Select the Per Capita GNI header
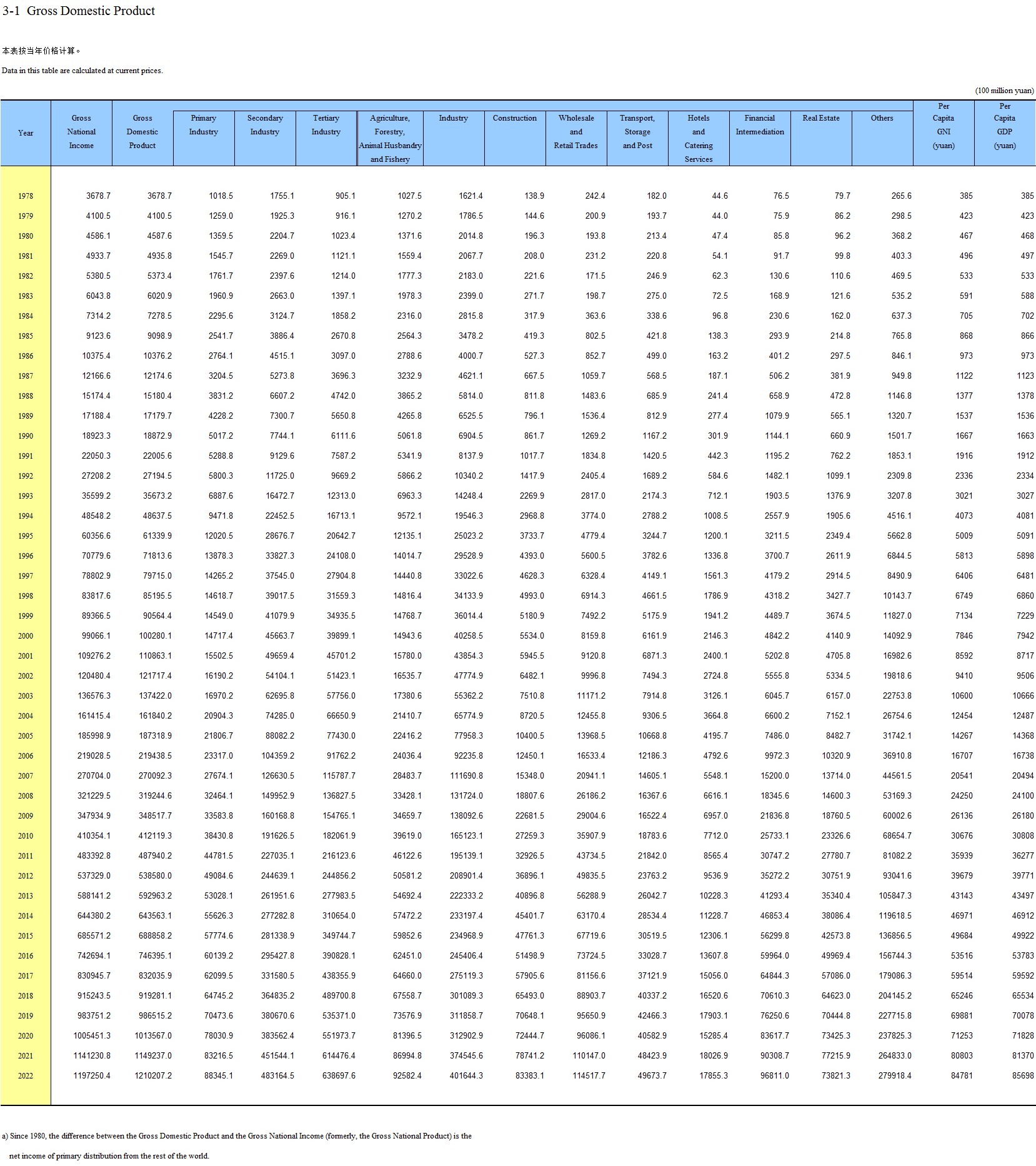 click(944, 126)
